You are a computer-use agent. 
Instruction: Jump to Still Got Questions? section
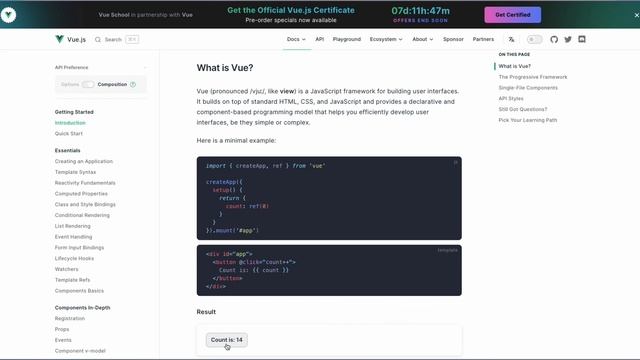[522, 109]
